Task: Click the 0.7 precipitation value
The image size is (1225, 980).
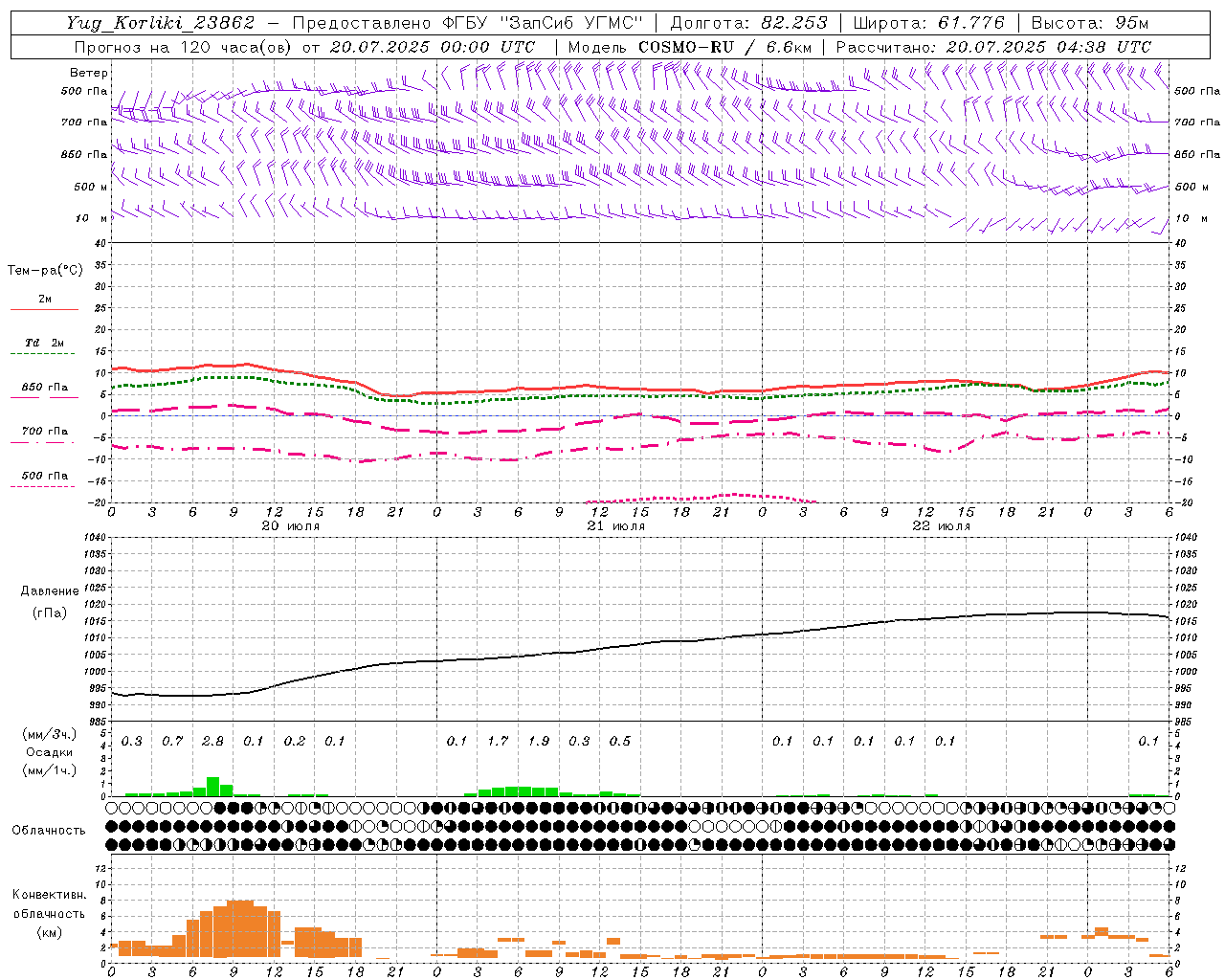Action: (172, 742)
